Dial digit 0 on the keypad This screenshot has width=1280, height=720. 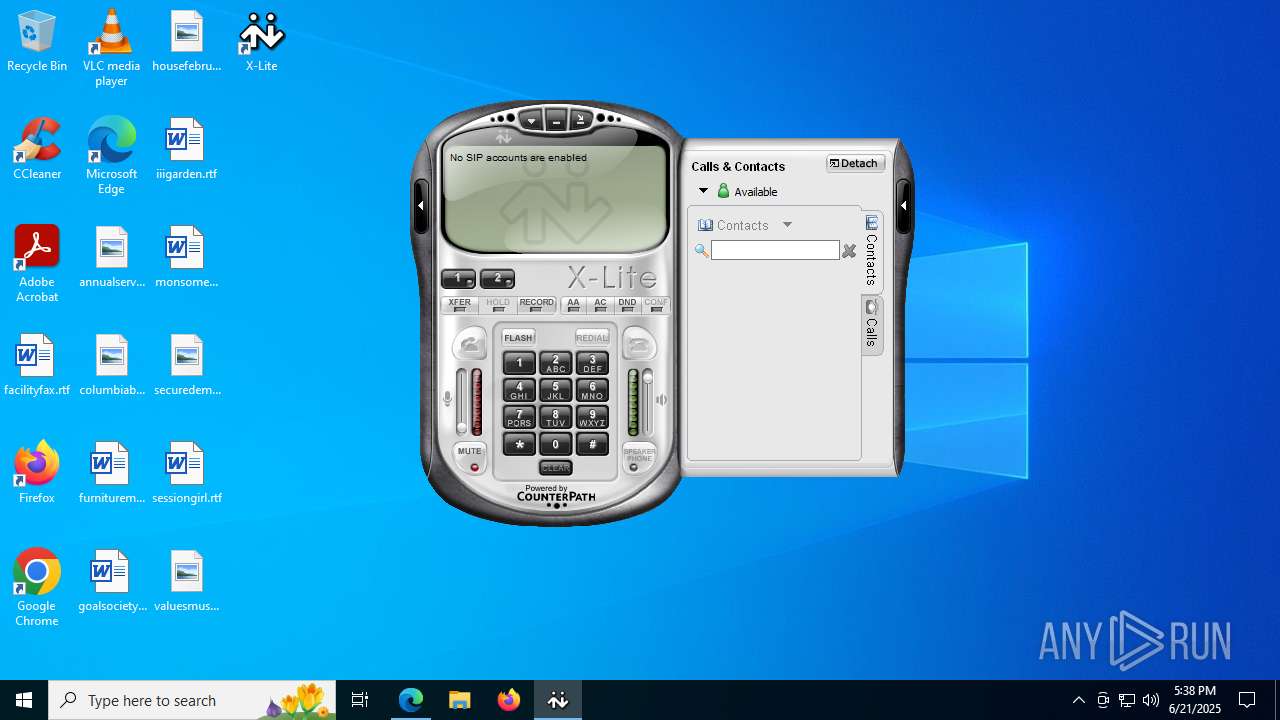(x=556, y=444)
